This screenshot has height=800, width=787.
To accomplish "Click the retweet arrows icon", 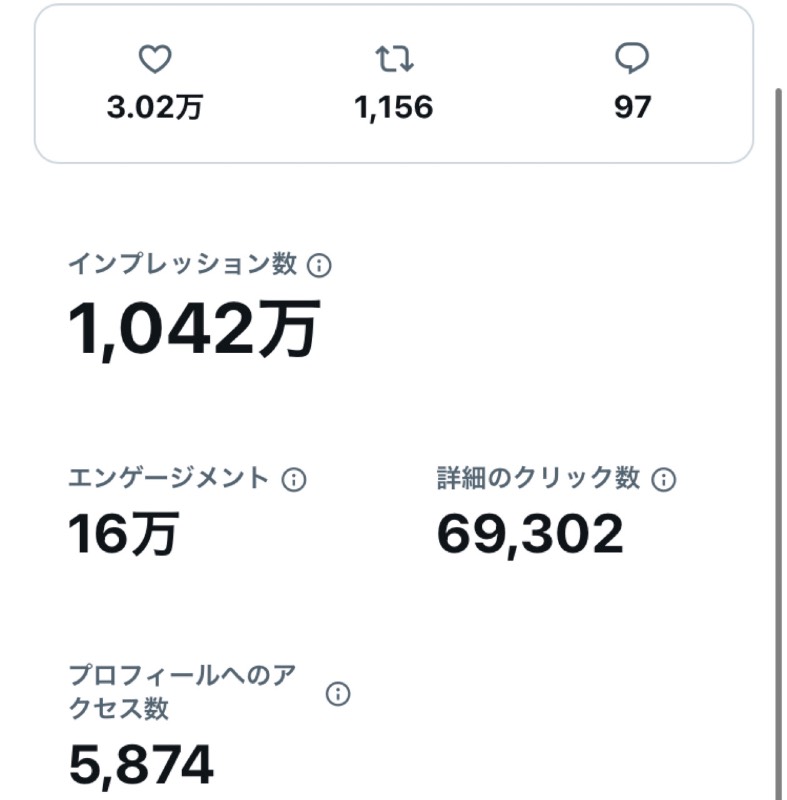I will (x=394, y=59).
